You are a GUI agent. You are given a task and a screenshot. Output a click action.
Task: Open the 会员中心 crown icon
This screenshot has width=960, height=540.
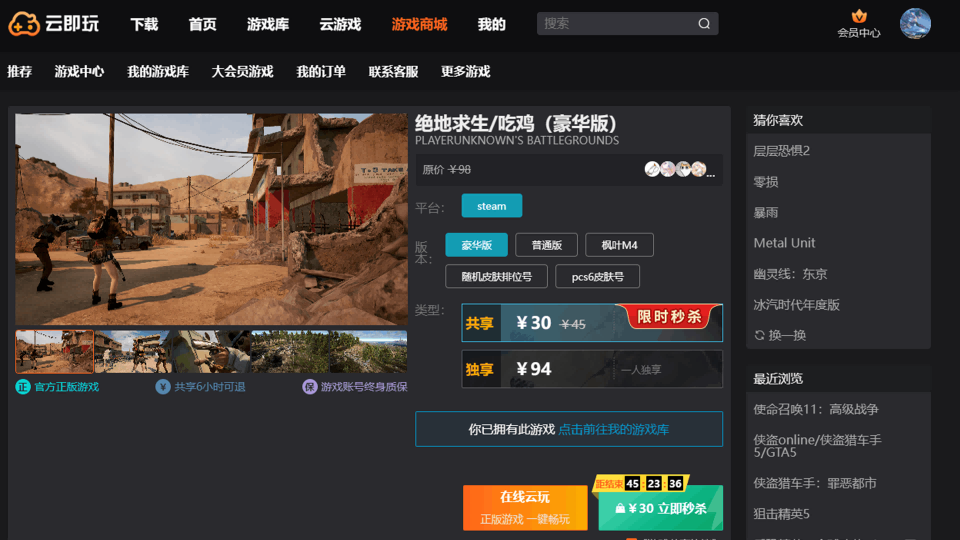click(859, 16)
